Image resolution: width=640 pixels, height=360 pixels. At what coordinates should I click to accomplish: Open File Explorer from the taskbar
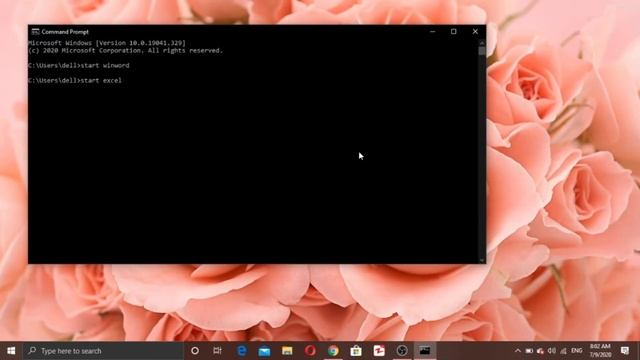(287, 351)
